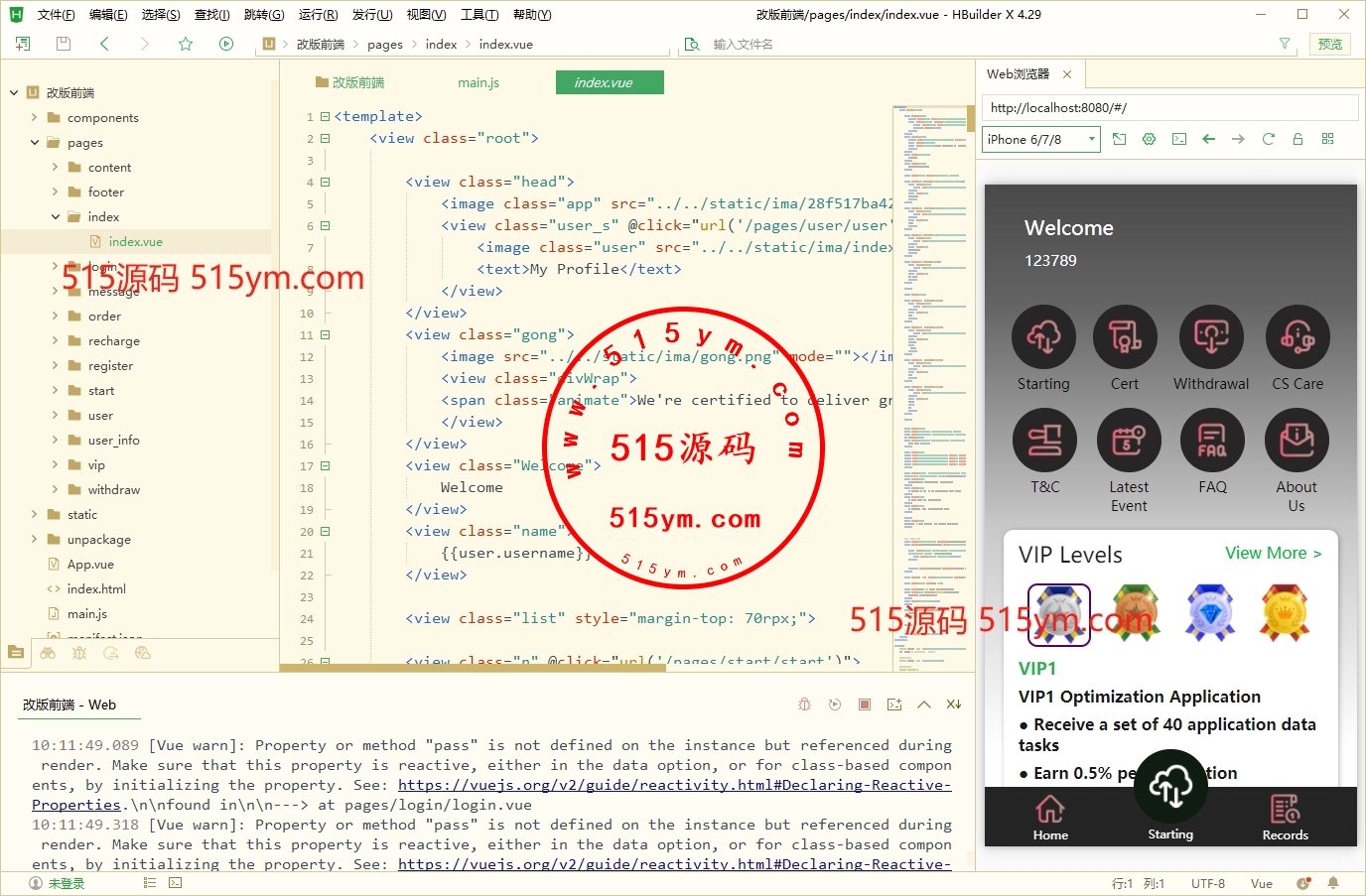Click View More link in VIP Levels
The height and width of the screenshot is (896, 1366).
tap(1273, 553)
